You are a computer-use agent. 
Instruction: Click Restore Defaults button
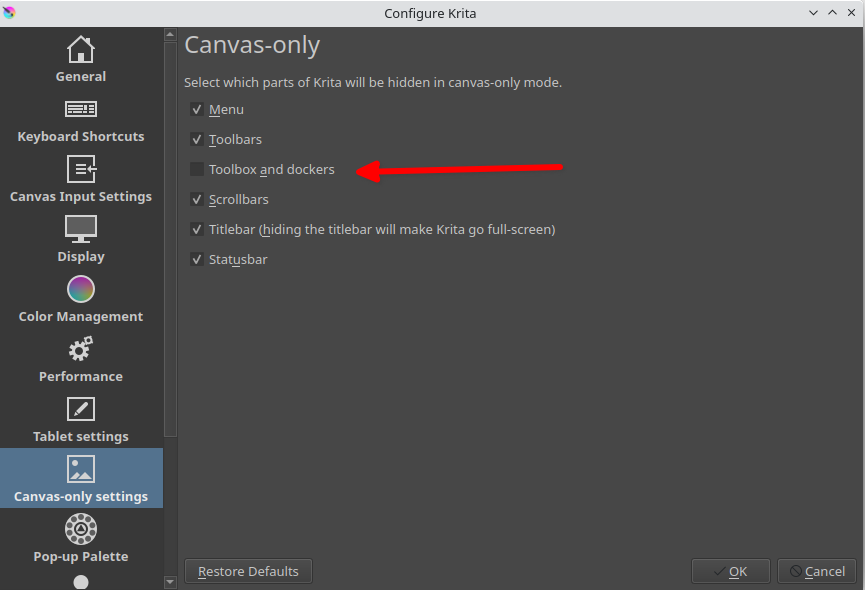(x=248, y=571)
